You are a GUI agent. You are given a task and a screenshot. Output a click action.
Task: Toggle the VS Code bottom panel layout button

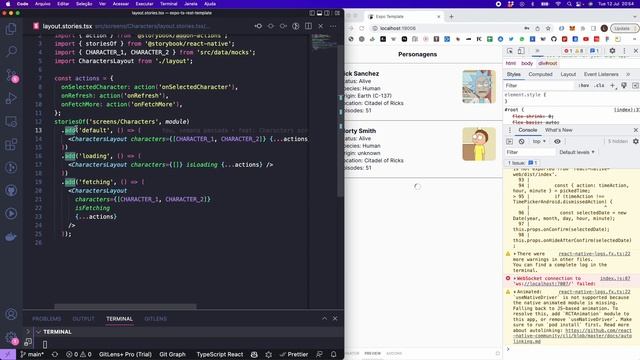click(x=320, y=13)
